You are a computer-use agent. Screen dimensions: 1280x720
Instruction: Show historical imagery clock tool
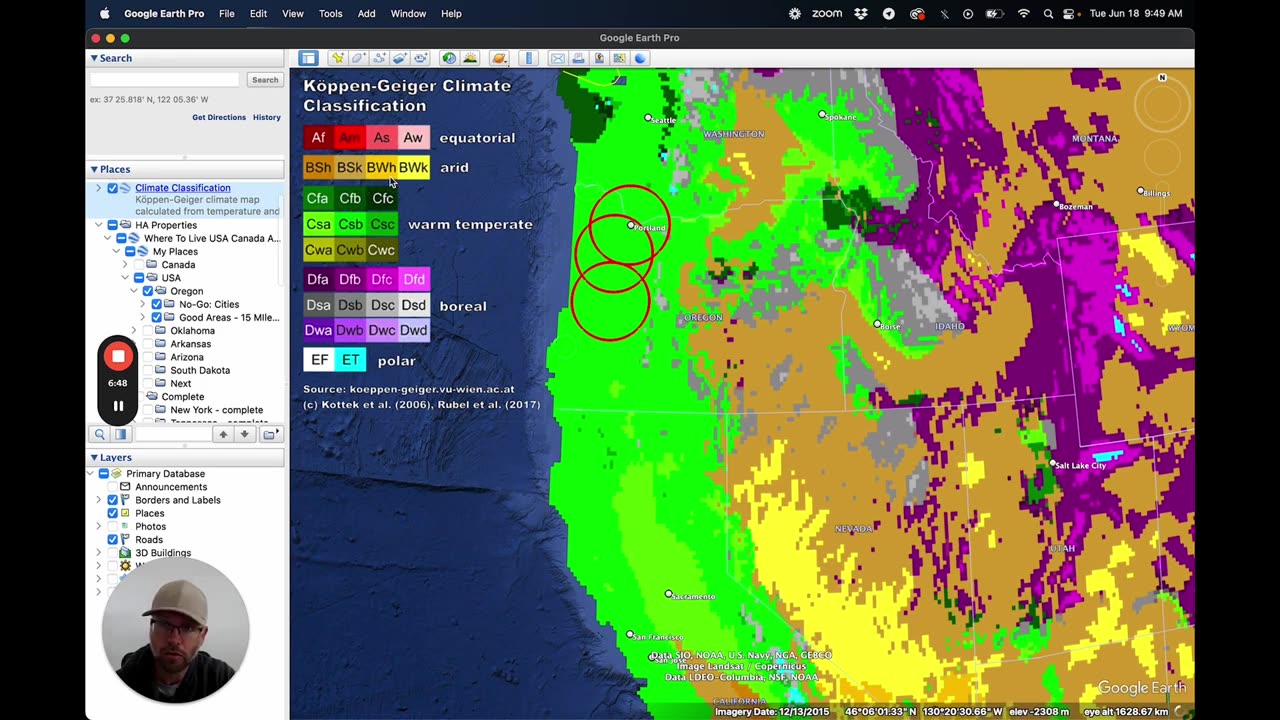449,58
